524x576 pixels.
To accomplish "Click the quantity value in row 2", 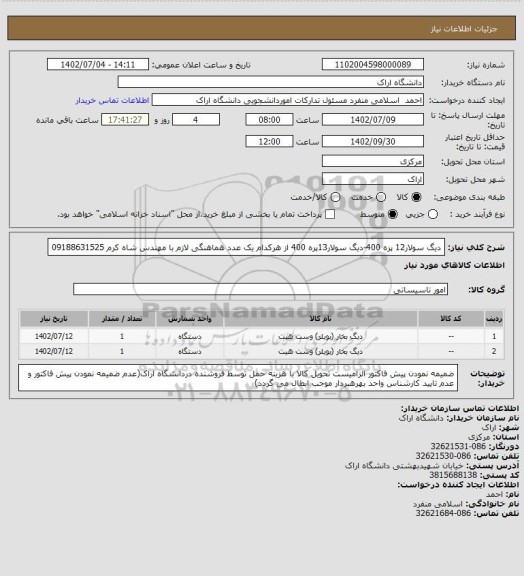I will click(x=122, y=351).
